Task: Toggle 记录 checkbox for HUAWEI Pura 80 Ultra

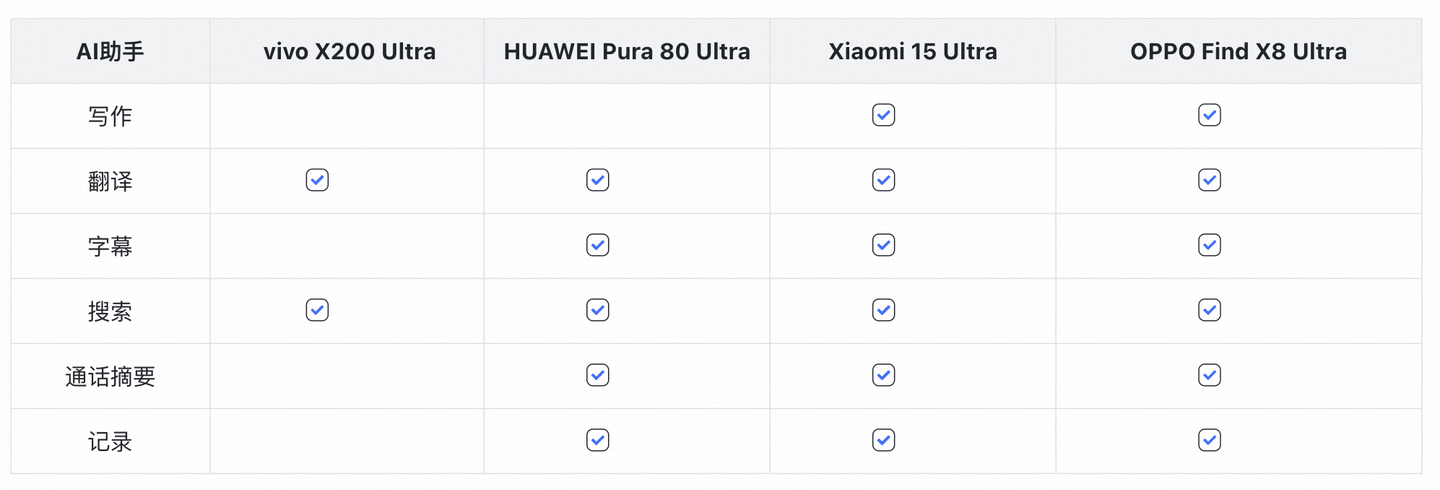Action: (597, 440)
